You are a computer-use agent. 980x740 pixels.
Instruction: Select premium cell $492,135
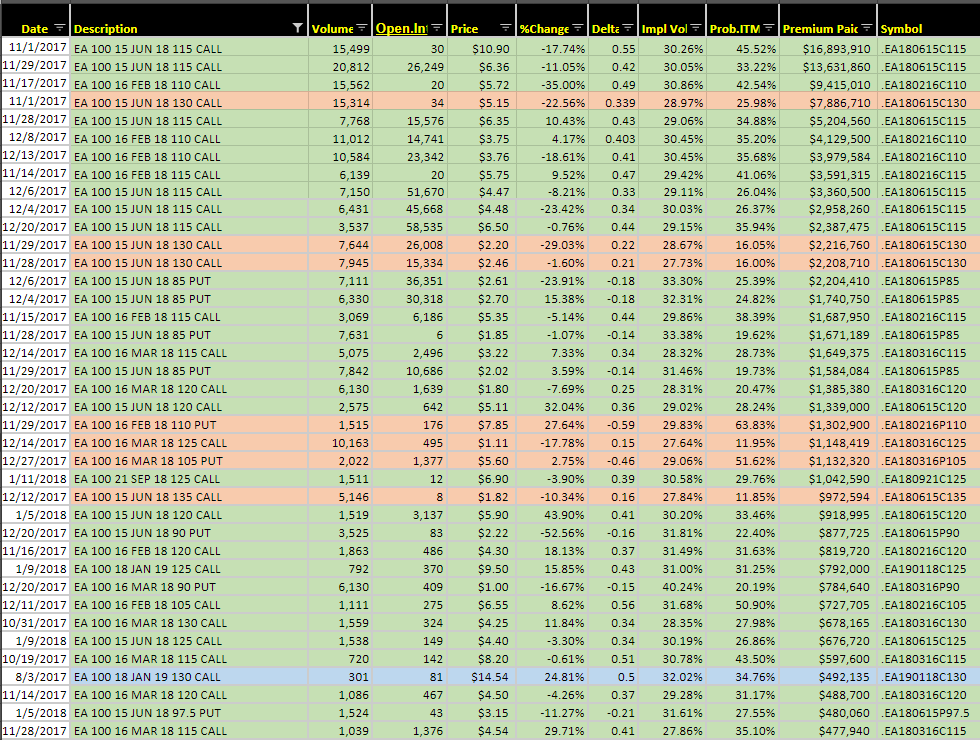828,677
